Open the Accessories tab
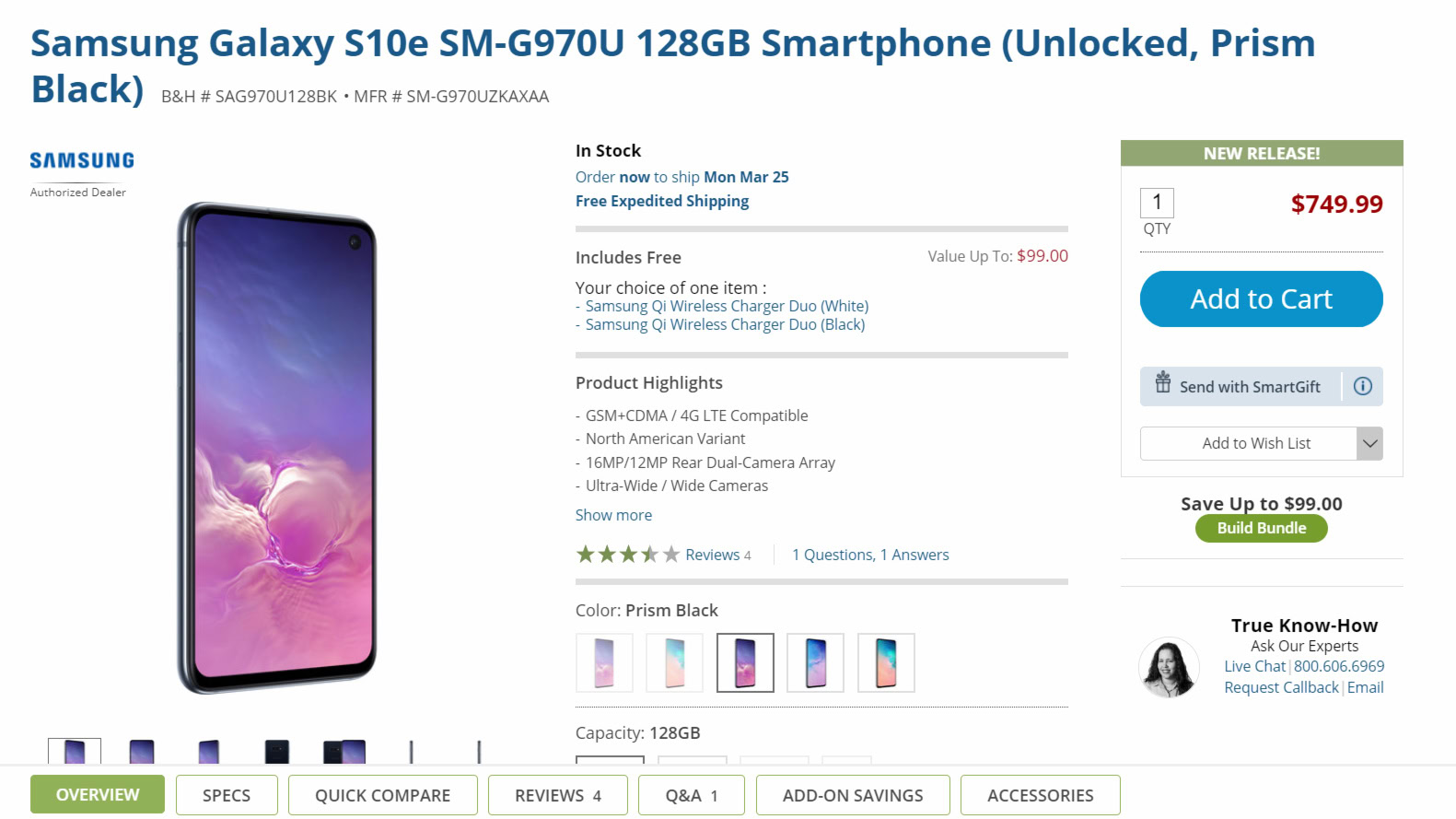 click(x=1040, y=795)
